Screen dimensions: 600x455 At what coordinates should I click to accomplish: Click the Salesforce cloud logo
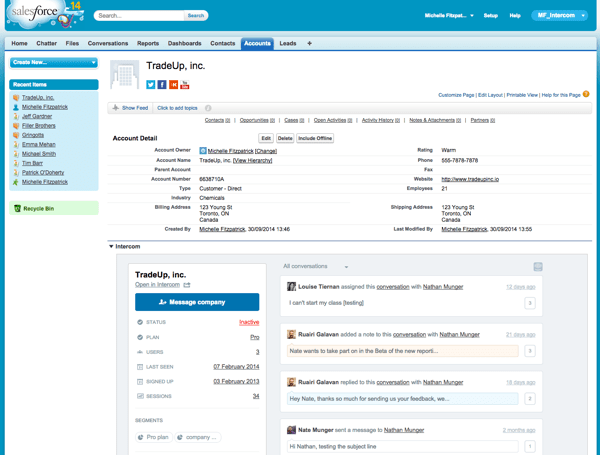coord(45,17)
